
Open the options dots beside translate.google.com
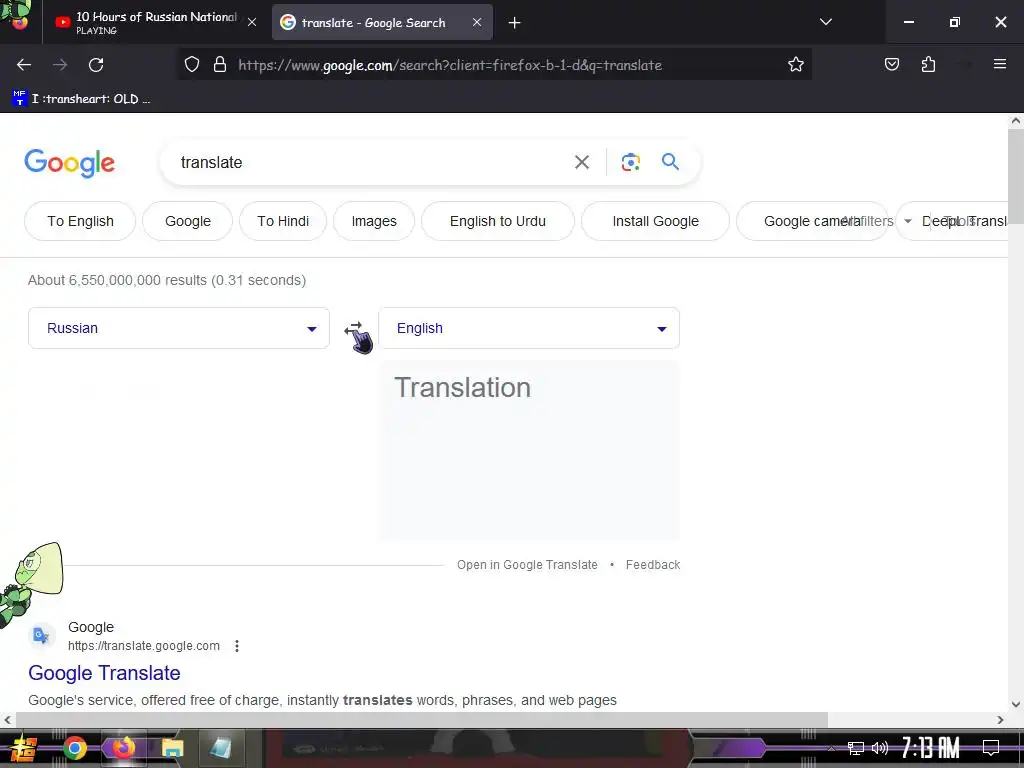pos(237,646)
